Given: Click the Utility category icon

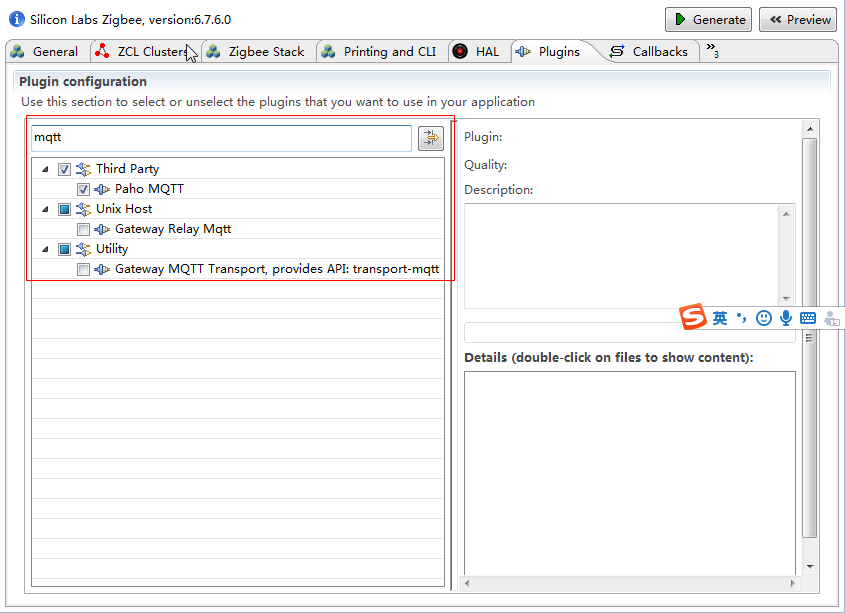Looking at the screenshot, I should [83, 249].
